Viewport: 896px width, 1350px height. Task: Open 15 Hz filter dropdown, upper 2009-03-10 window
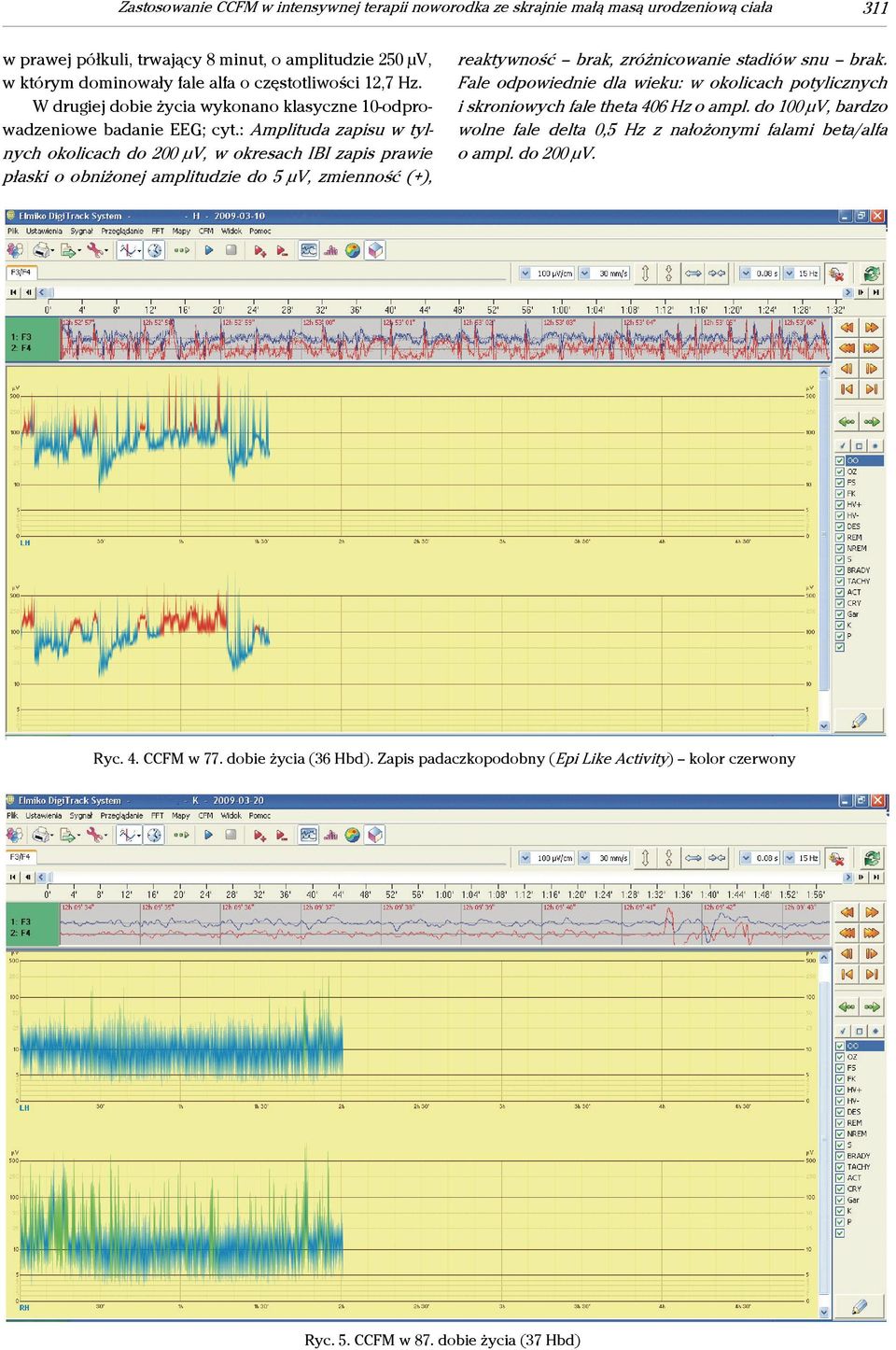coord(788,274)
